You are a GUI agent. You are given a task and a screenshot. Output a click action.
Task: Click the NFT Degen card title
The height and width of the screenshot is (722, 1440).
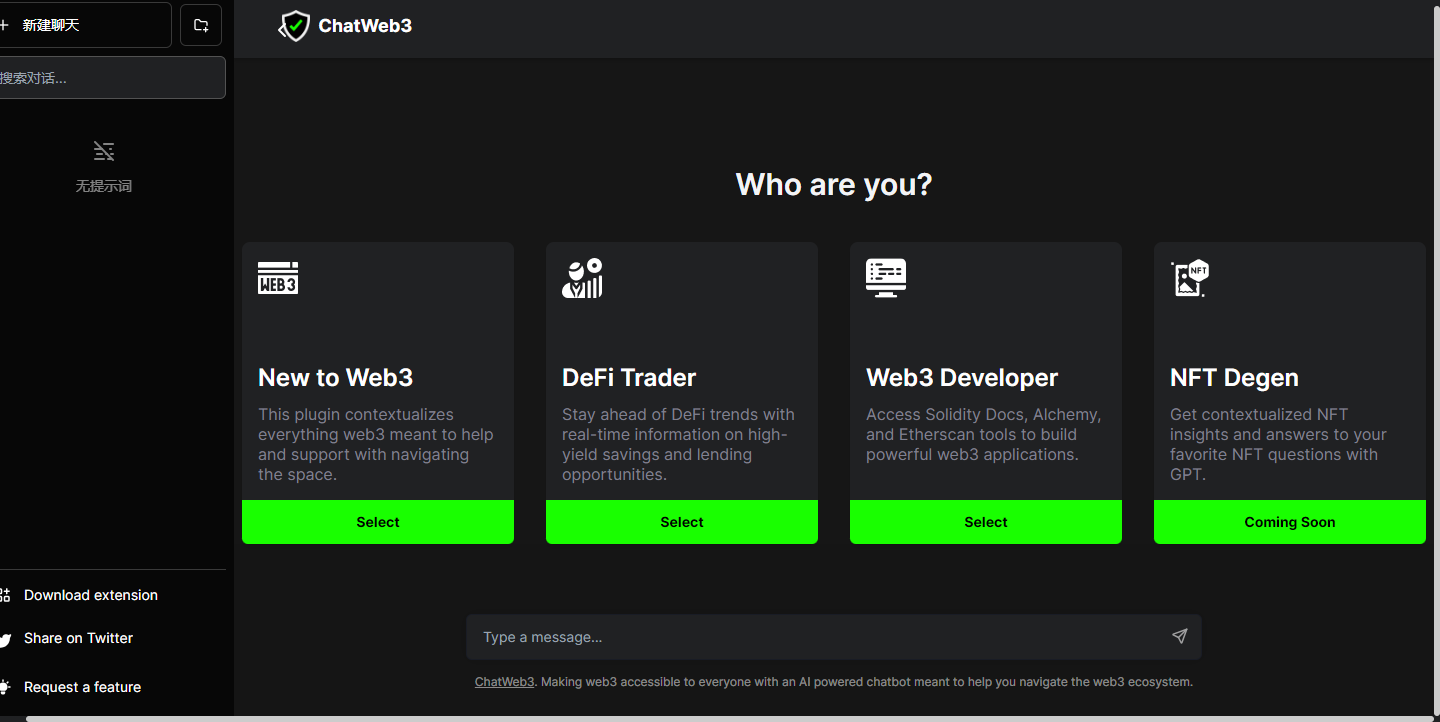point(1234,377)
